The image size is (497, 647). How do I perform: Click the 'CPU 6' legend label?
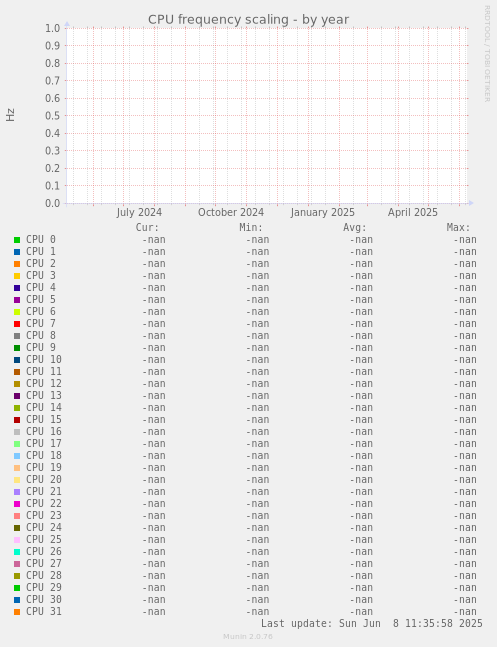(41, 312)
